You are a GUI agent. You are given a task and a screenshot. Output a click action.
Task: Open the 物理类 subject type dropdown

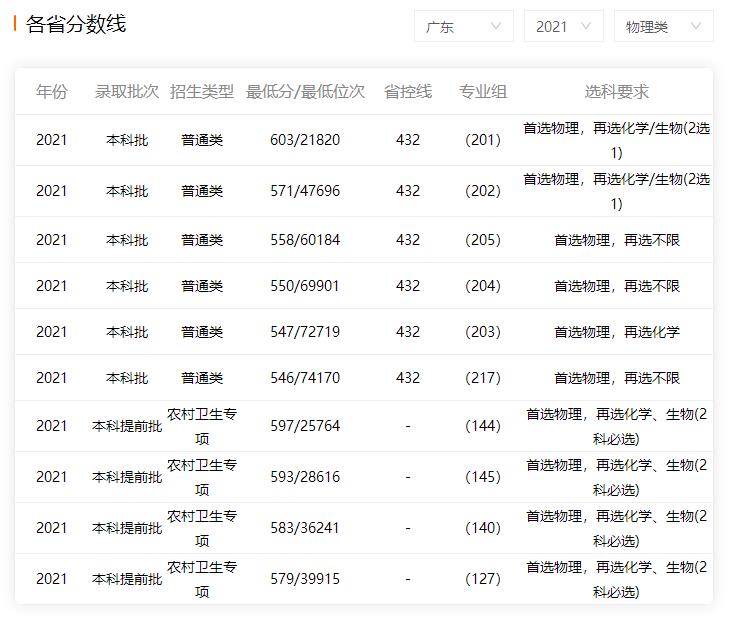point(662,27)
